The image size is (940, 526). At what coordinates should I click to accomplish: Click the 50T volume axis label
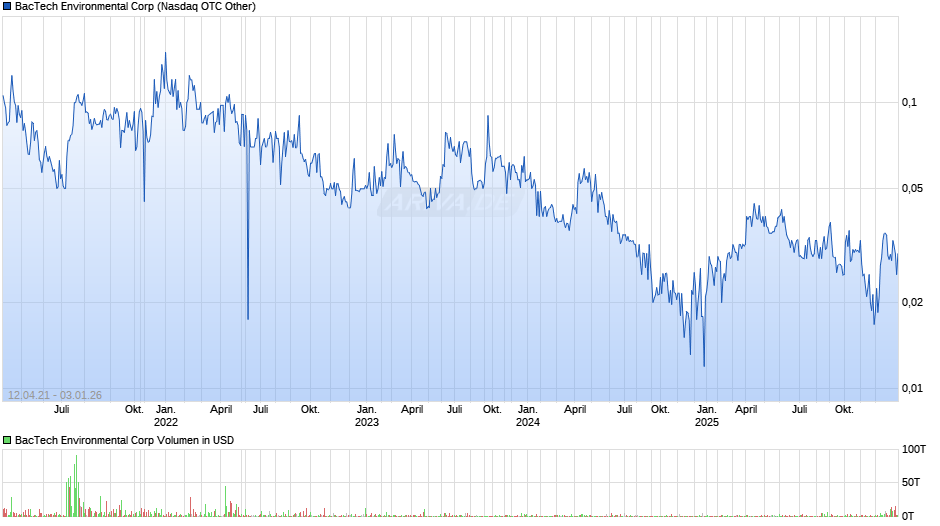click(x=911, y=483)
